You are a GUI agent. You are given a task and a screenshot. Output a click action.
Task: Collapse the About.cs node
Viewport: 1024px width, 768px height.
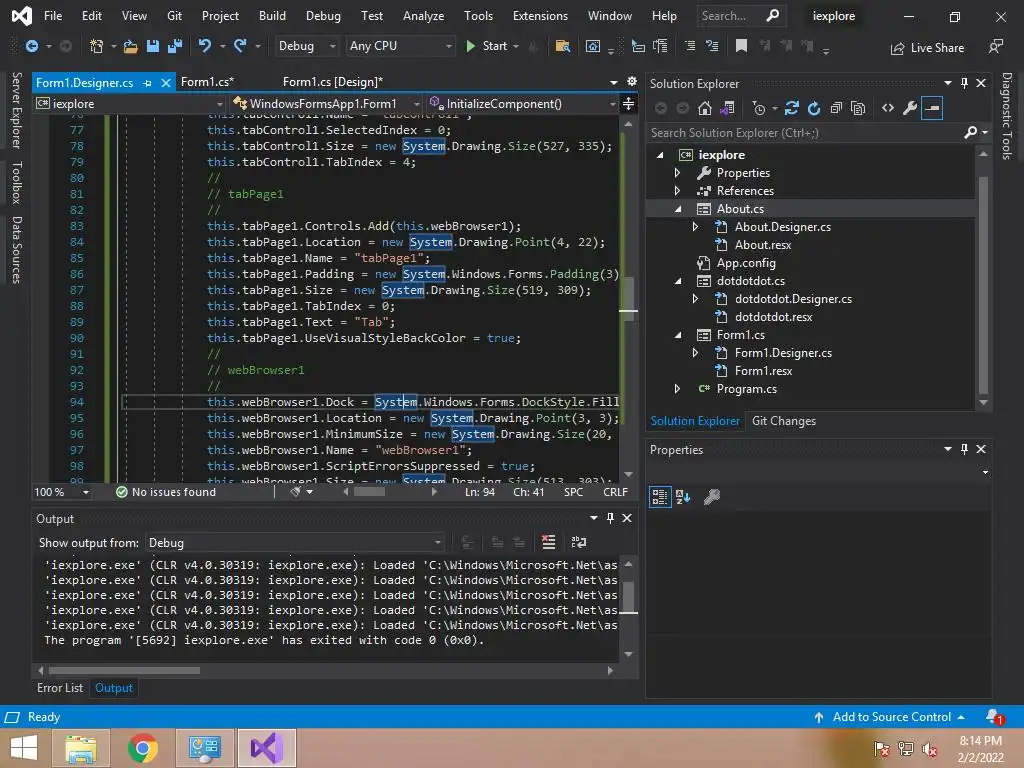tap(678, 209)
